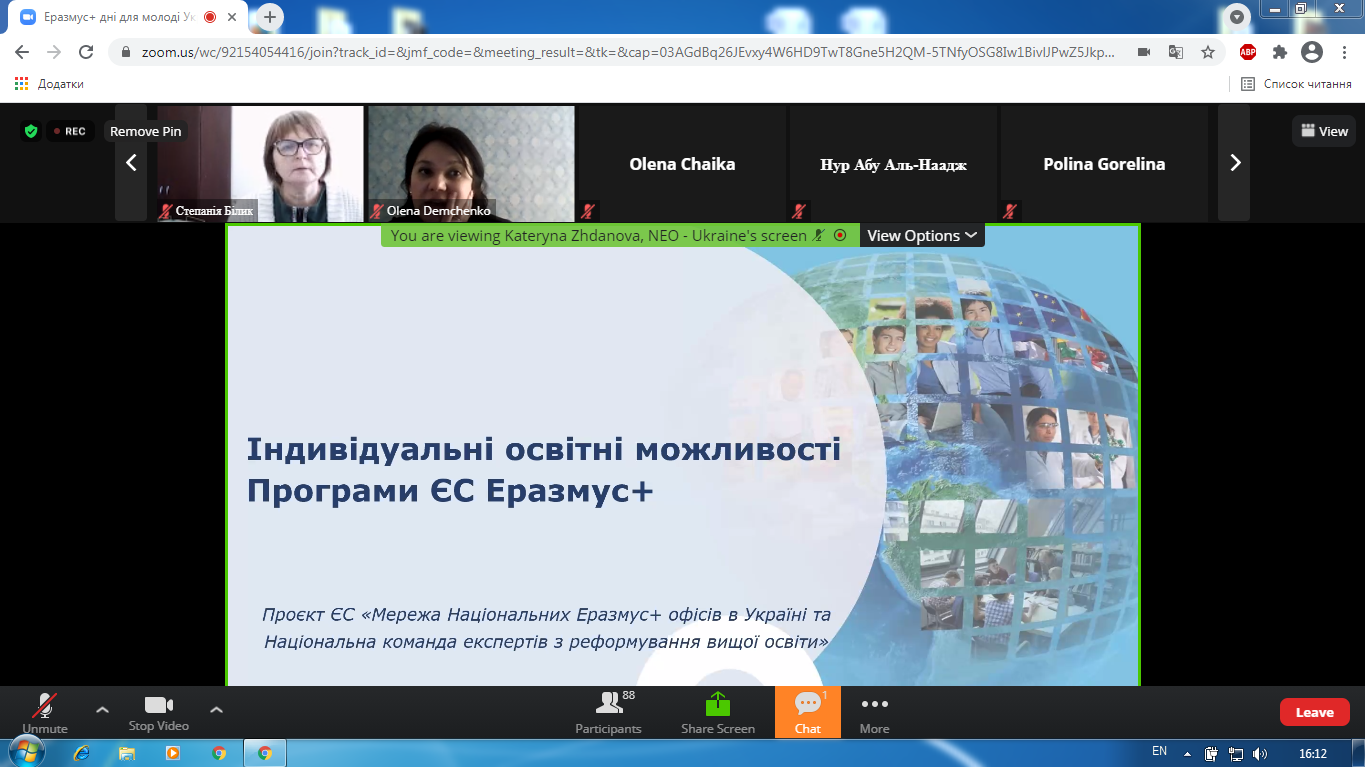Stop Video camera button

158,712
